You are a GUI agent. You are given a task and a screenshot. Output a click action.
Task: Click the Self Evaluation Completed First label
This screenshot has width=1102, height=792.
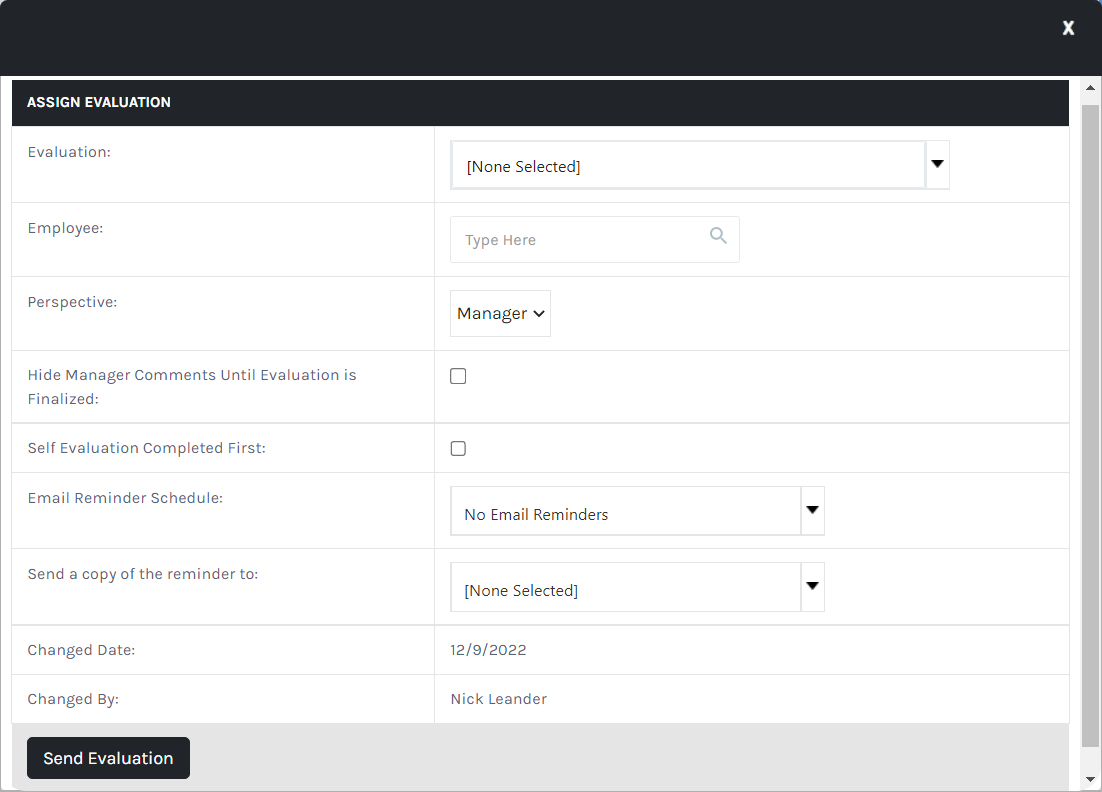click(146, 448)
